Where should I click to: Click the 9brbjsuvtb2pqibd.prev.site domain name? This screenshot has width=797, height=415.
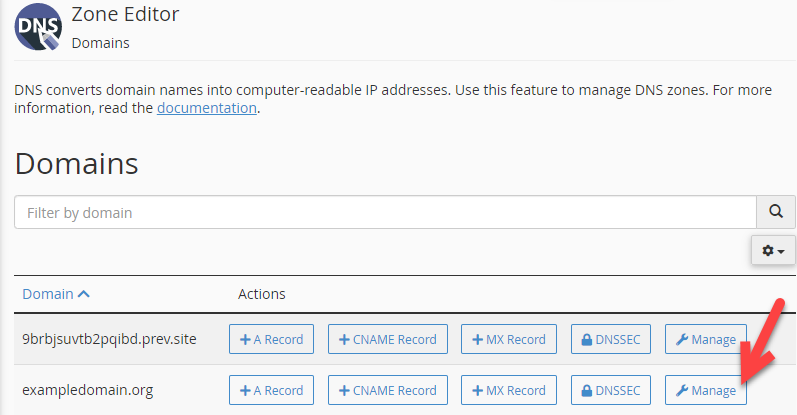click(109, 339)
